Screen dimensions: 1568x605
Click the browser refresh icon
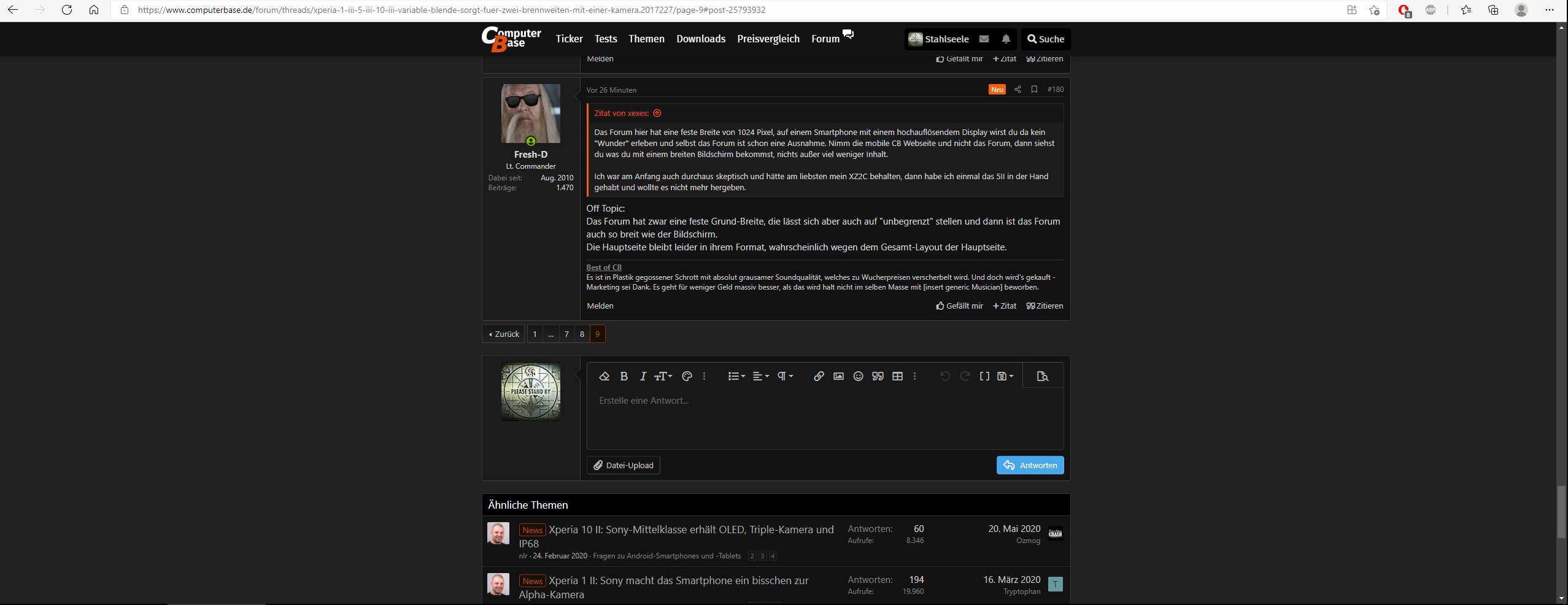tap(67, 10)
